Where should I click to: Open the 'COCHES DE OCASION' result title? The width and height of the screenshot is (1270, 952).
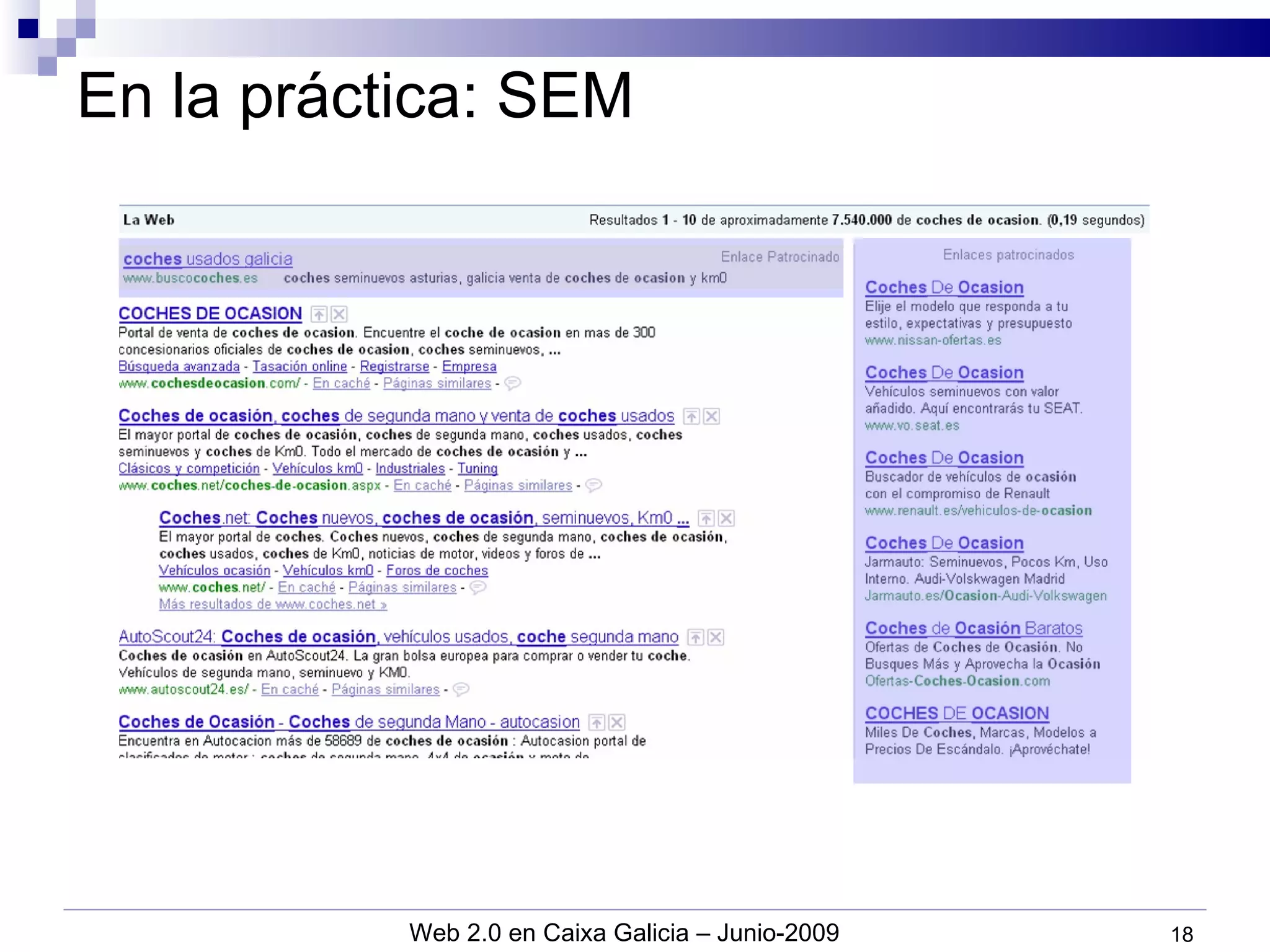pyautogui.click(x=210, y=314)
